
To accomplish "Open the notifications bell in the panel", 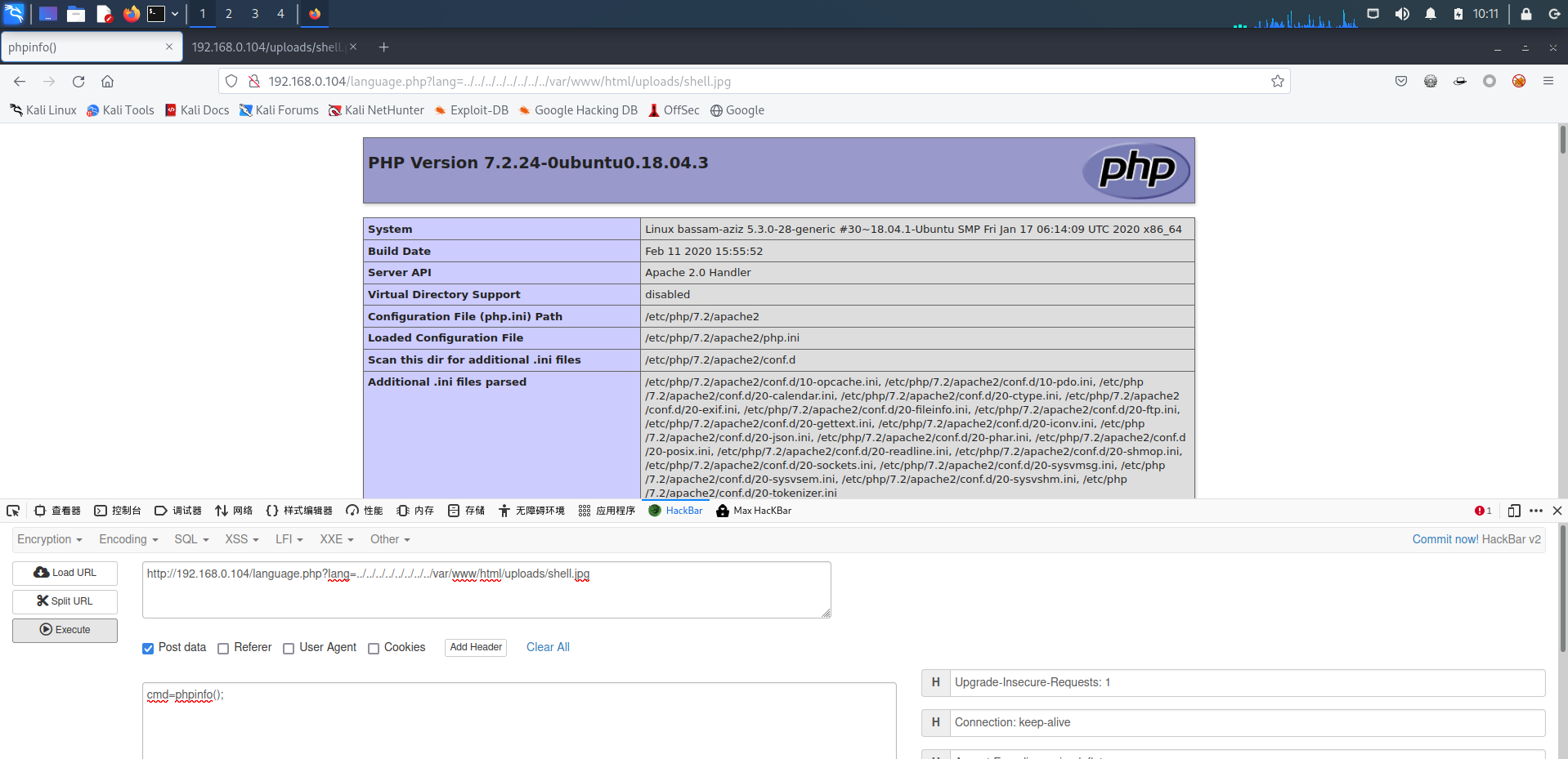I will pos(1431,14).
